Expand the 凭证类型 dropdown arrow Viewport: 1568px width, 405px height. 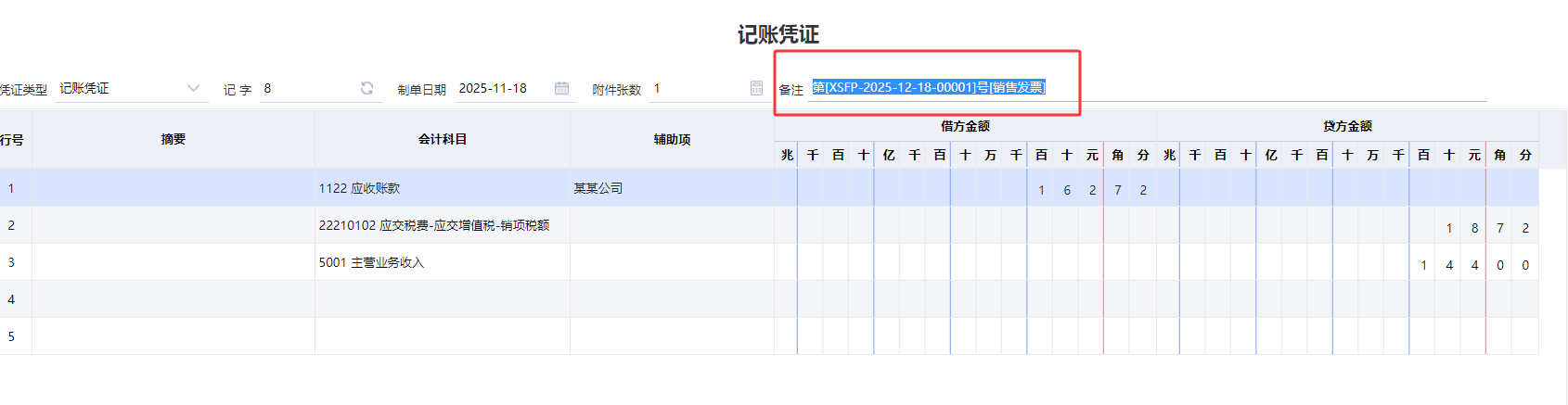click(193, 88)
